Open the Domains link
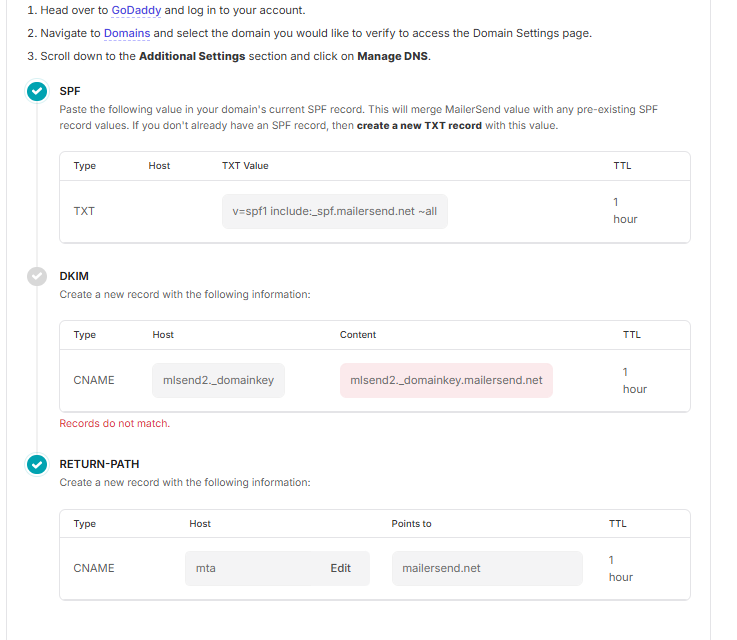The image size is (737, 640). coord(127,33)
